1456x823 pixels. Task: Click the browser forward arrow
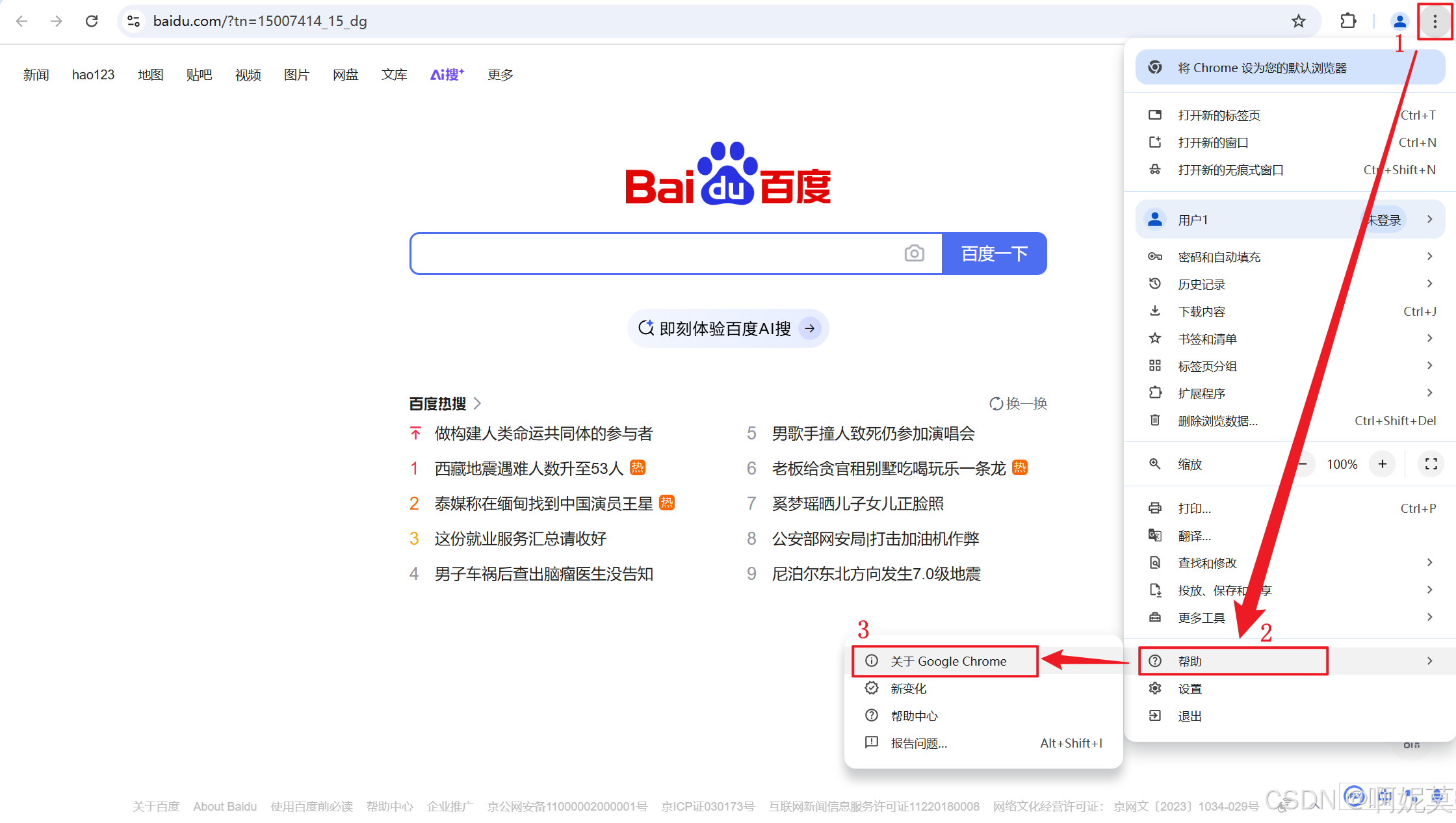[57, 21]
